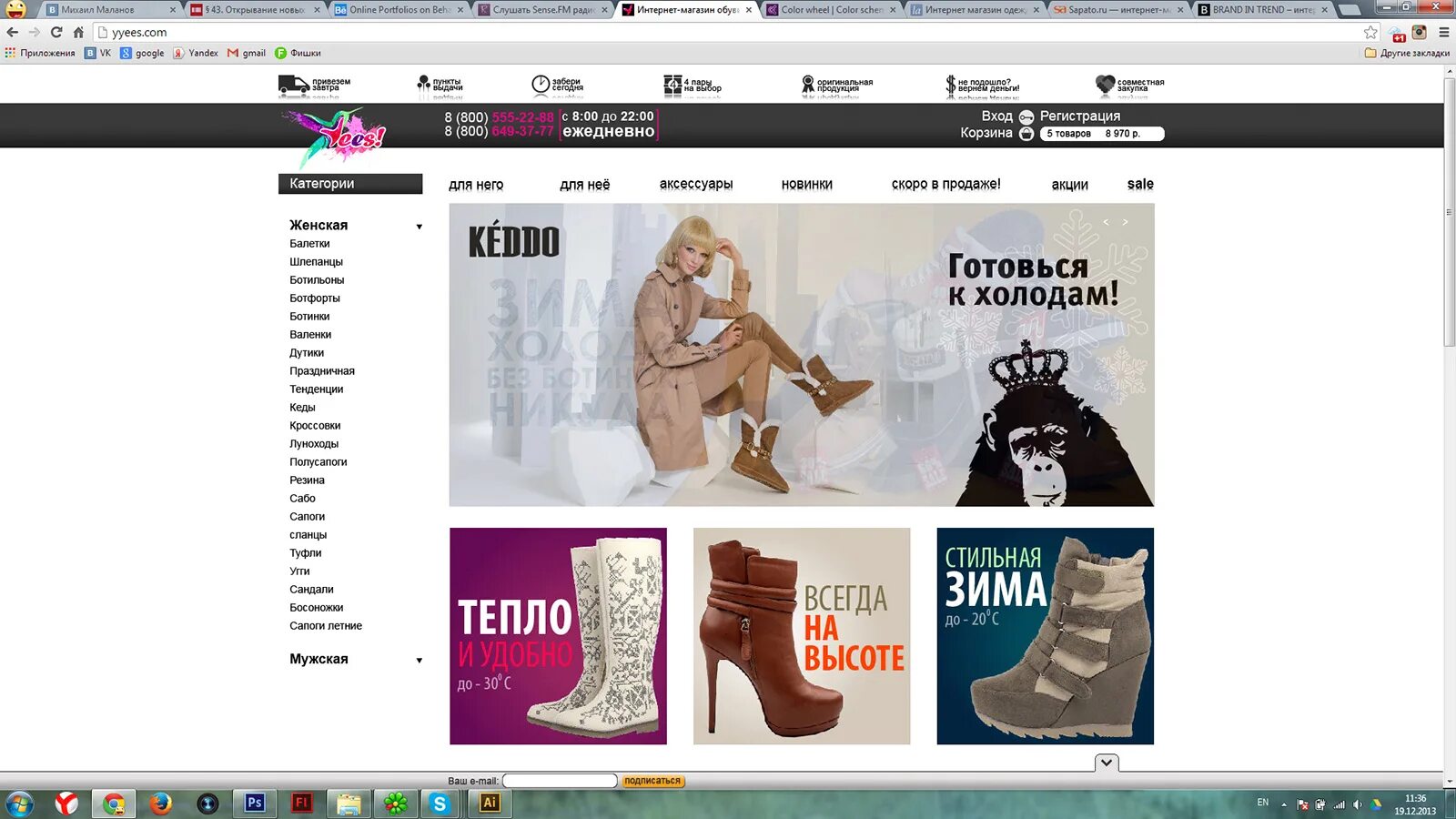
Task: Open the Instagram extension icon
Action: tap(1419, 32)
